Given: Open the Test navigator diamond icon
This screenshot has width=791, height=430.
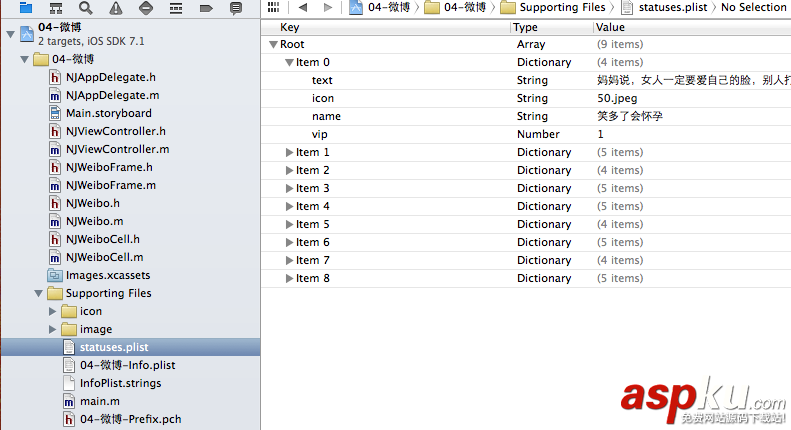Looking at the screenshot, I should 146,8.
